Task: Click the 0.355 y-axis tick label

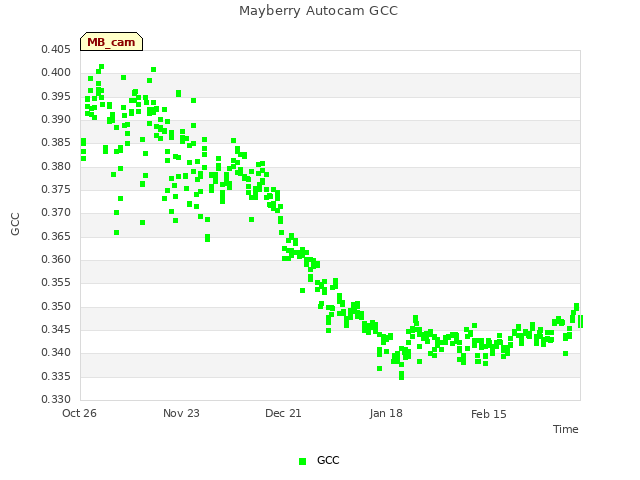Action: tap(56, 283)
